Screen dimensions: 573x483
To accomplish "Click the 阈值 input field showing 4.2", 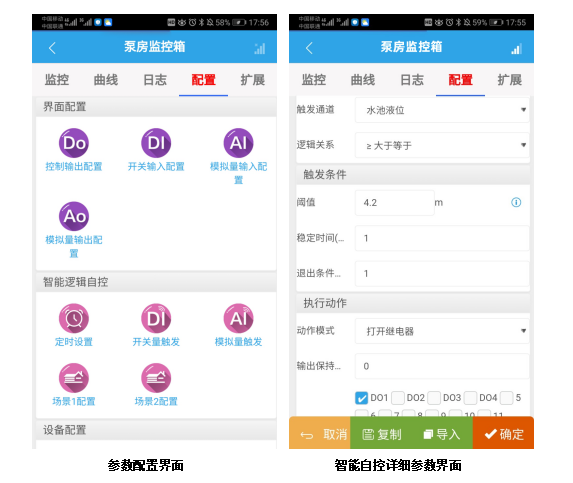I will point(395,203).
